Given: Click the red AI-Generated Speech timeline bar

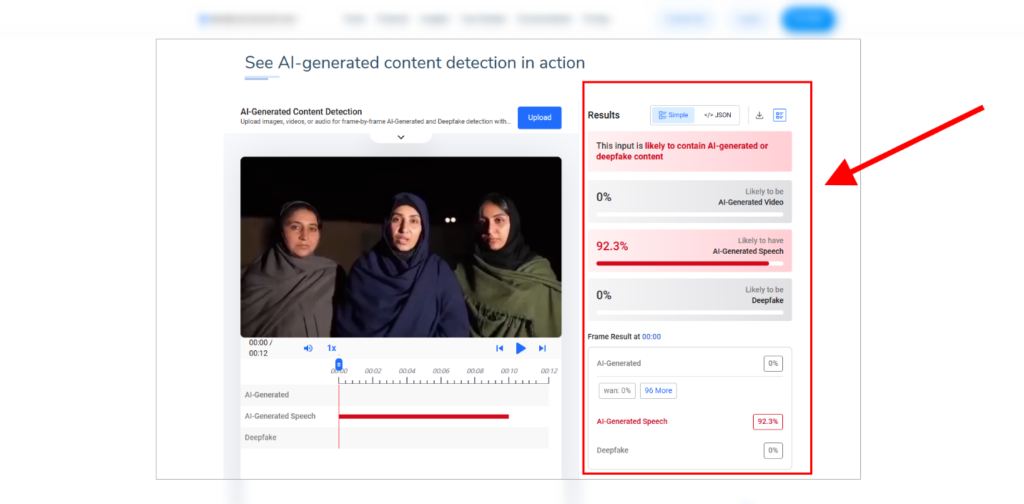Looking at the screenshot, I should point(423,416).
